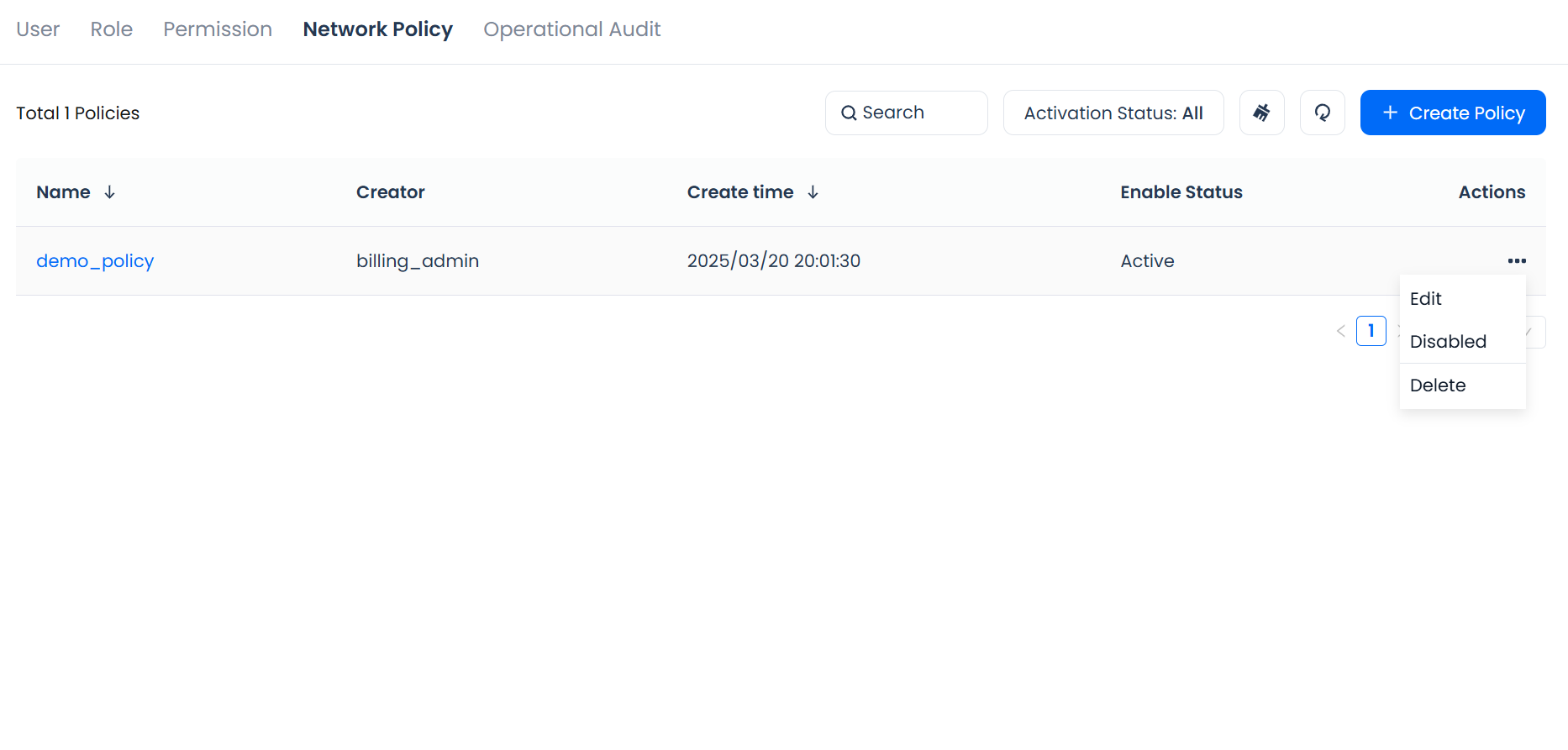
Task: Click the clear filters broom icon
Action: (x=1261, y=113)
